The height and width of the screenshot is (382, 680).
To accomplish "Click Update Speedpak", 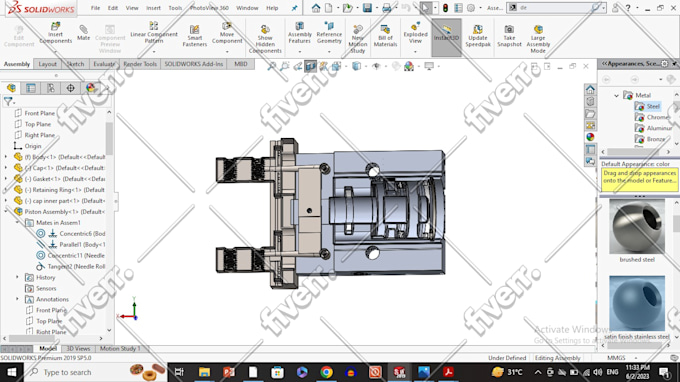I will pyautogui.click(x=477, y=36).
